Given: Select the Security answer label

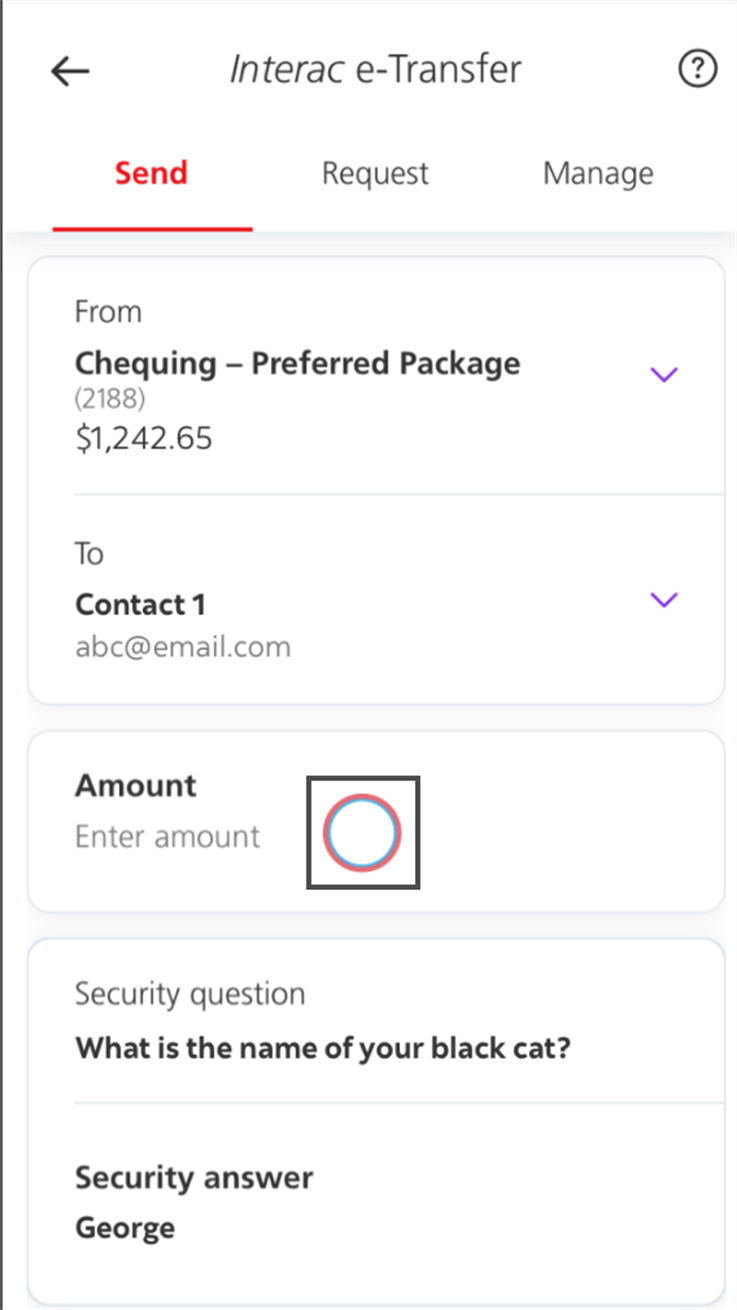Looking at the screenshot, I should pyautogui.click(x=194, y=1178).
